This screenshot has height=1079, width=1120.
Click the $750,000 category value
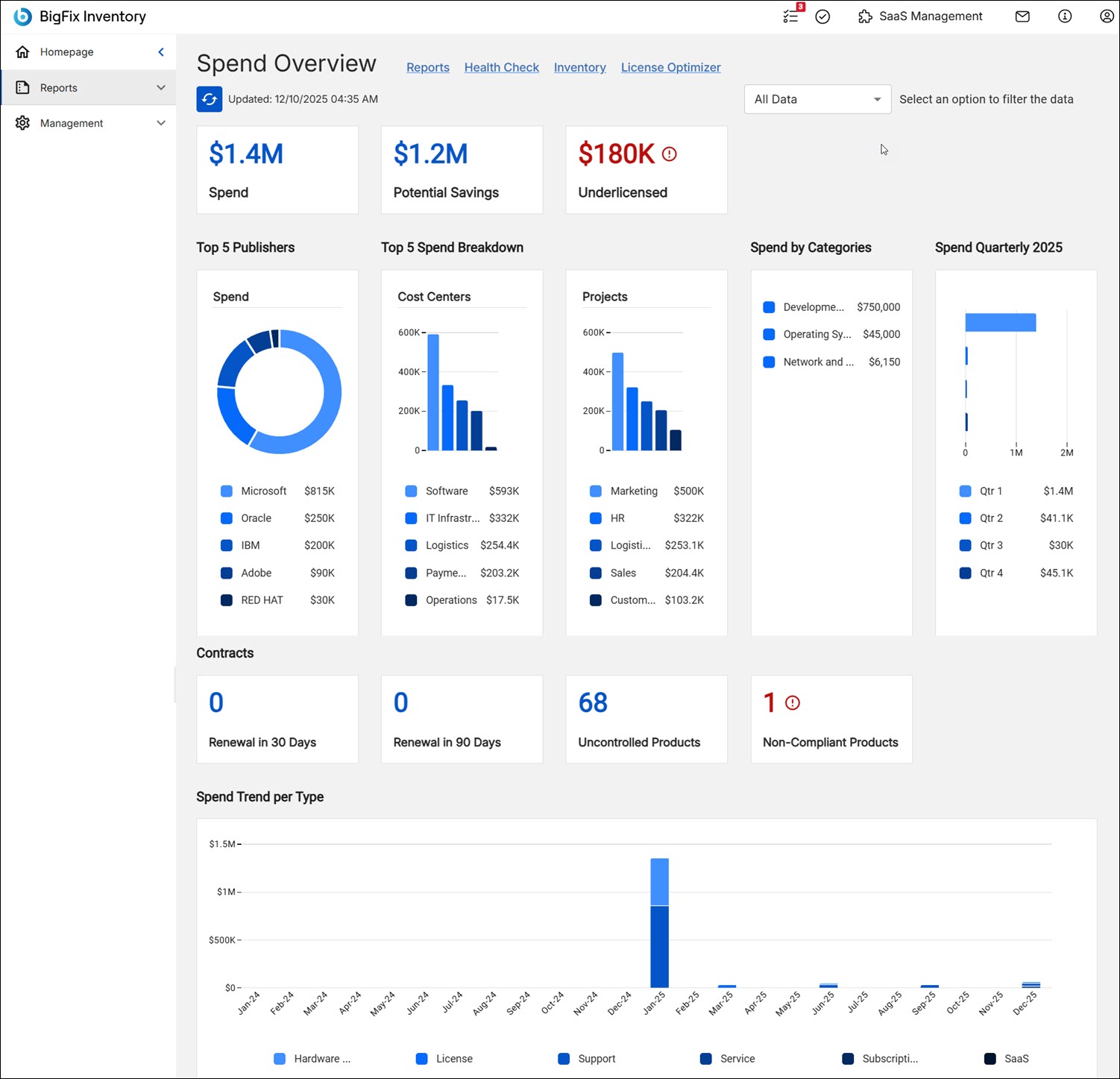tap(878, 307)
